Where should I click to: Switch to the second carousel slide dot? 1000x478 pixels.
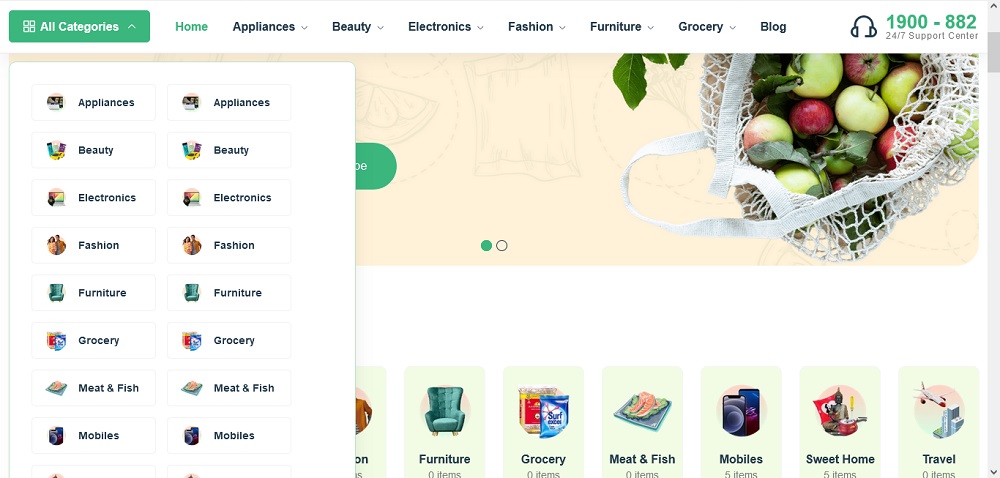pos(502,245)
